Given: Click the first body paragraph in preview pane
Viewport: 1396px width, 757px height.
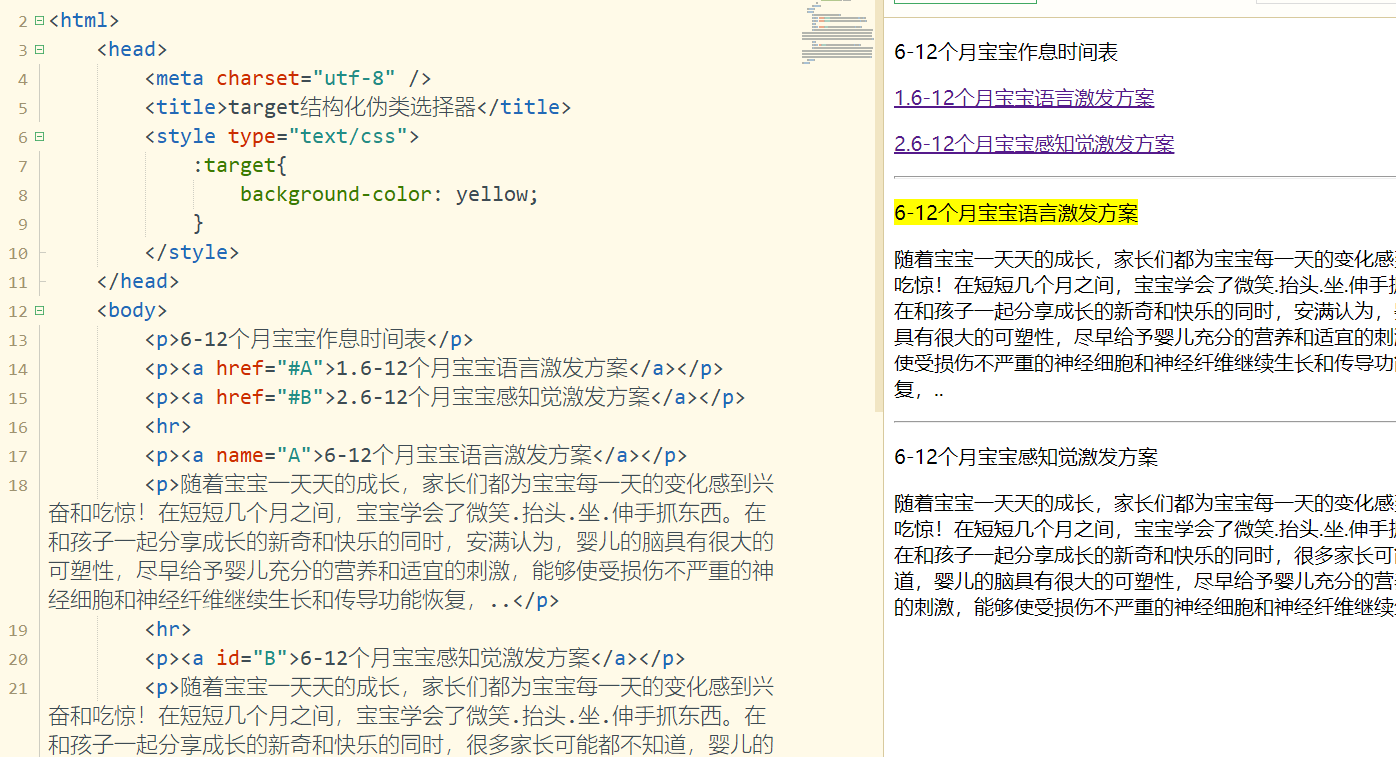Looking at the screenshot, I should (x=1144, y=324).
